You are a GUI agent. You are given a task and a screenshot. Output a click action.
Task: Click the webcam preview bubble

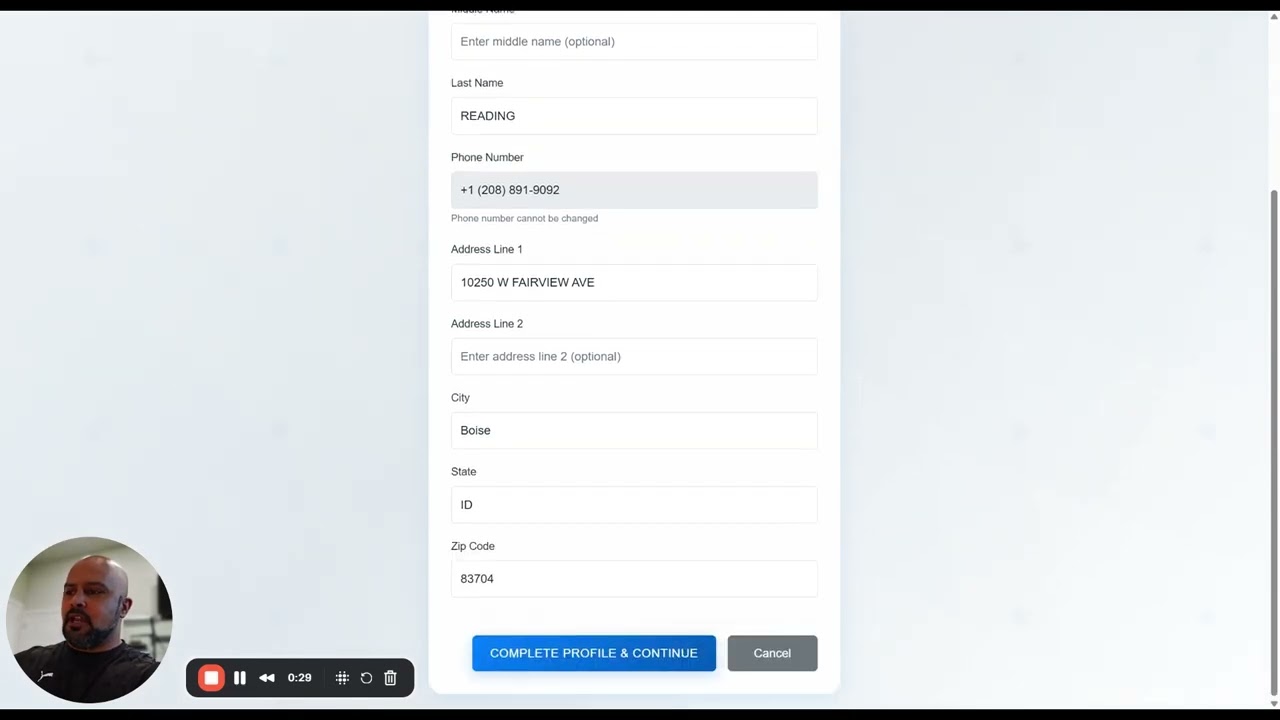89,620
